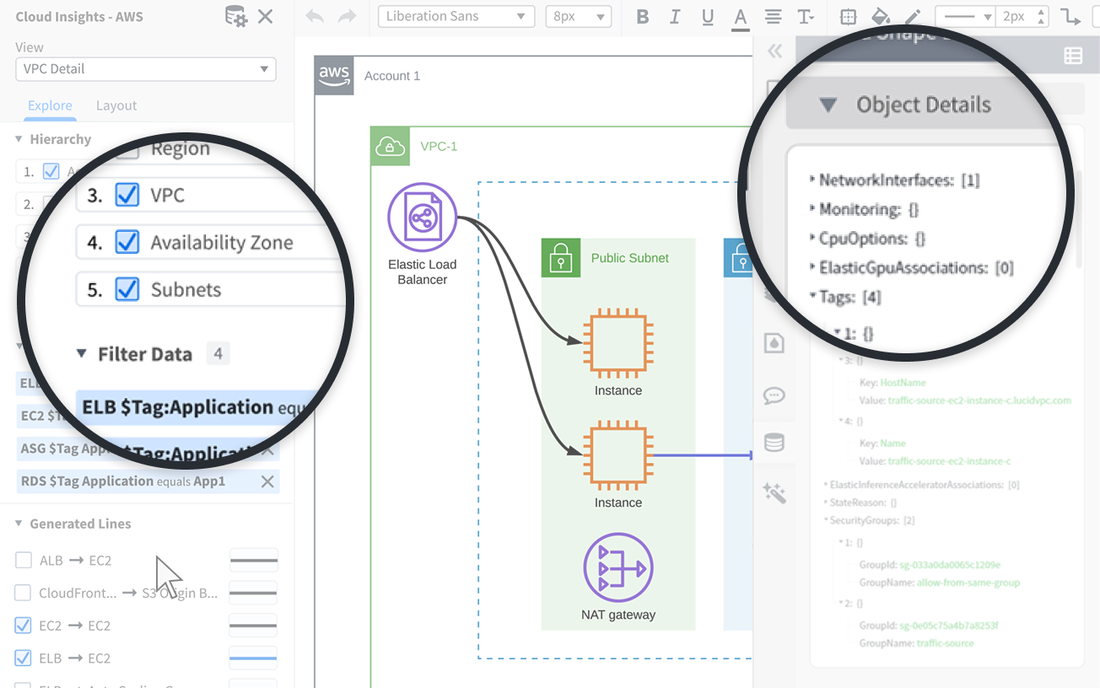Select the NAT gateway icon
Image resolution: width=1100 pixels, height=688 pixels.
[618, 567]
